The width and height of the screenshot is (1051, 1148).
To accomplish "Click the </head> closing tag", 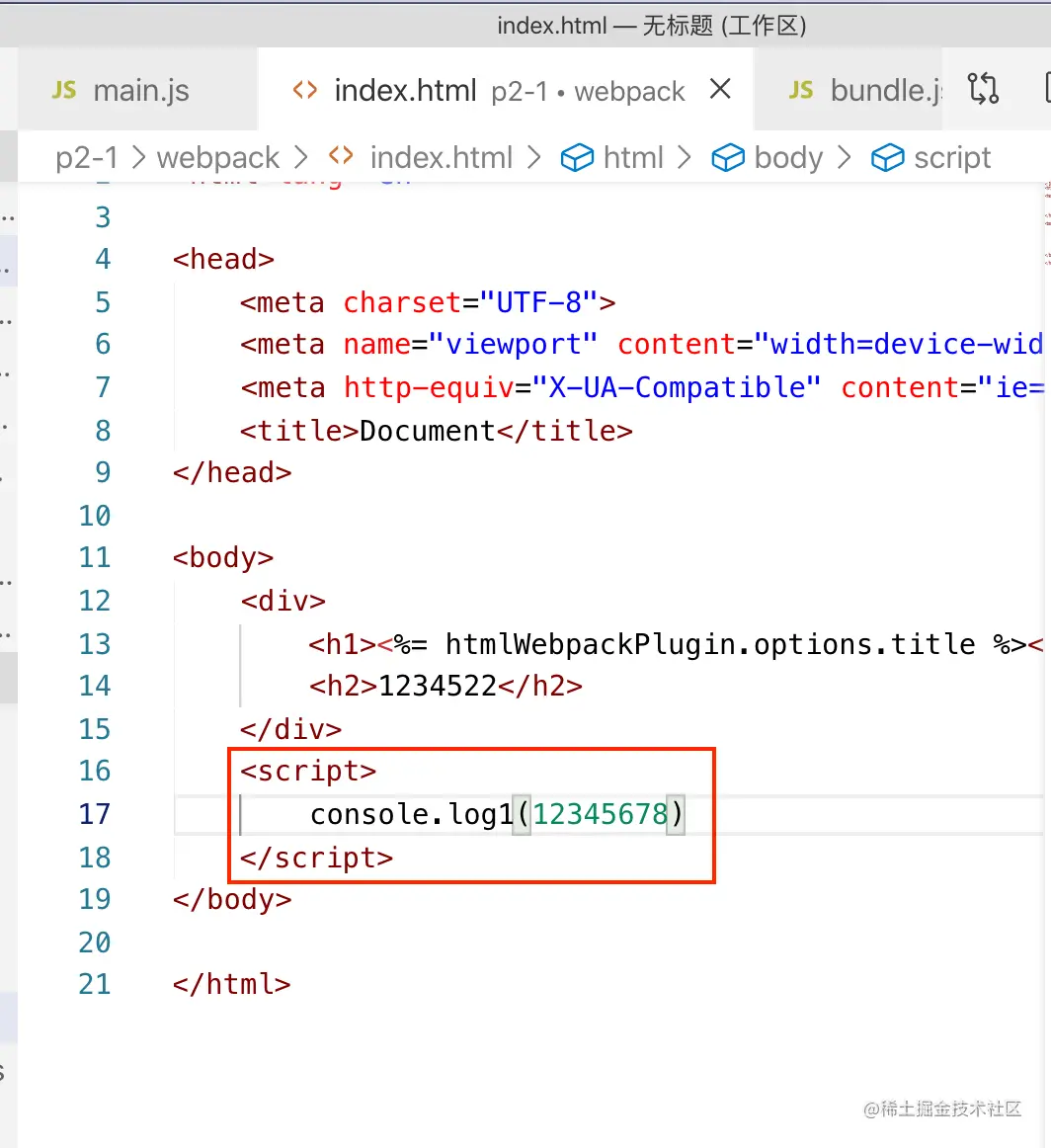I will tap(232, 473).
